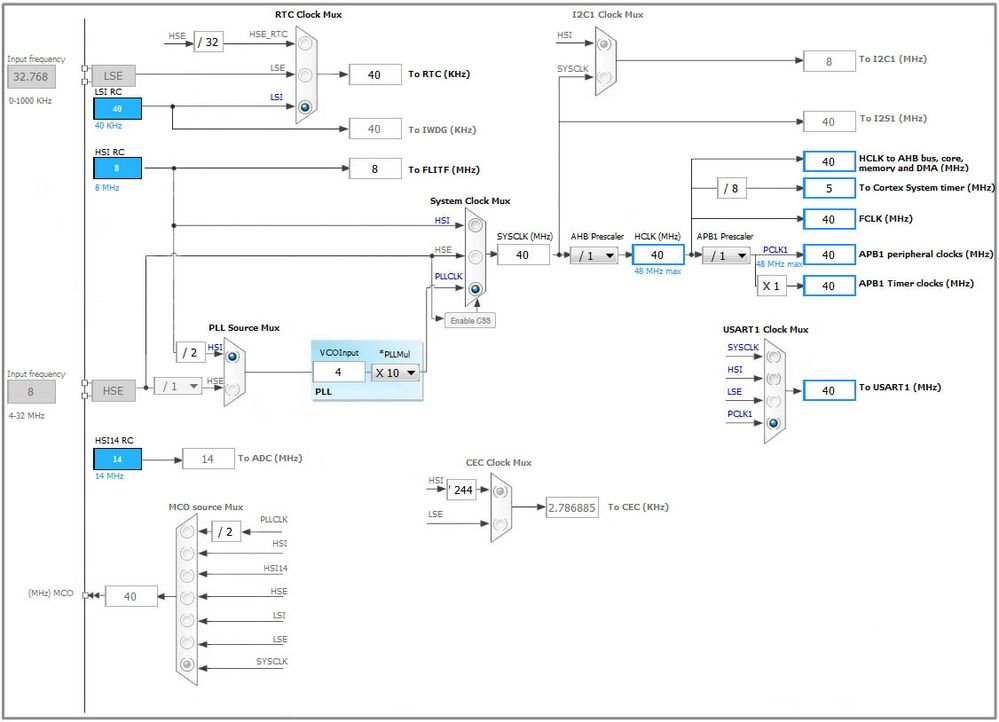Select SYSCLK input in I2C1 Clock Mux
This screenshot has height=722, width=999.
pyautogui.click(x=604, y=78)
